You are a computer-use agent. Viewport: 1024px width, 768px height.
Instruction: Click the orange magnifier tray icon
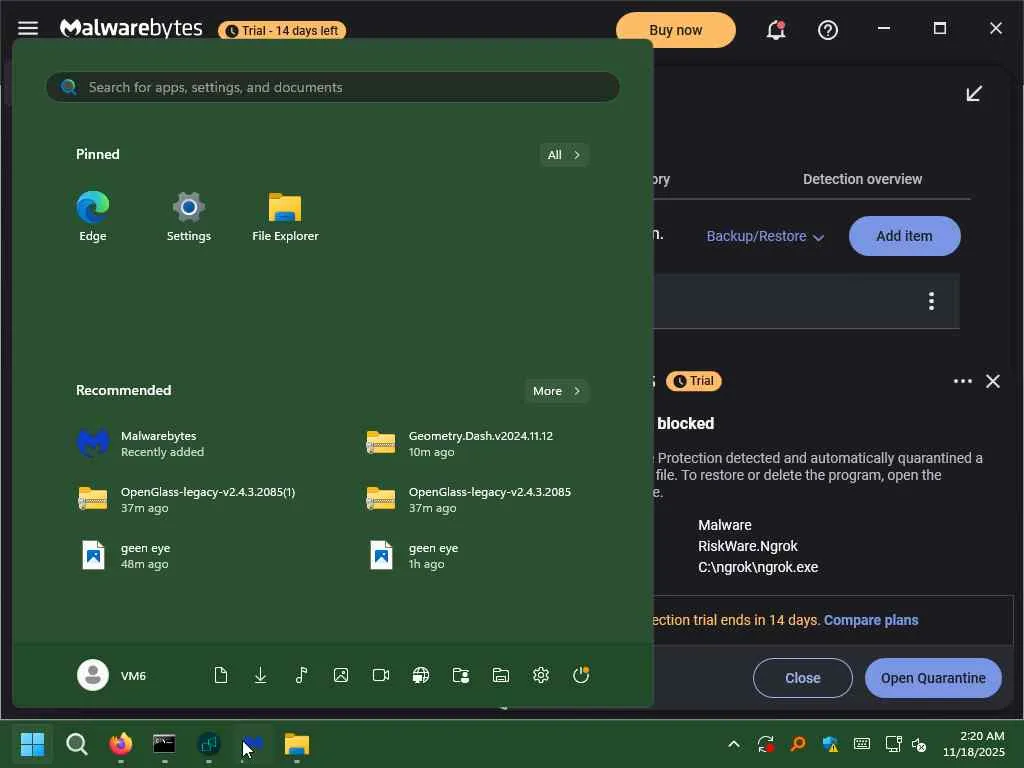click(x=798, y=744)
